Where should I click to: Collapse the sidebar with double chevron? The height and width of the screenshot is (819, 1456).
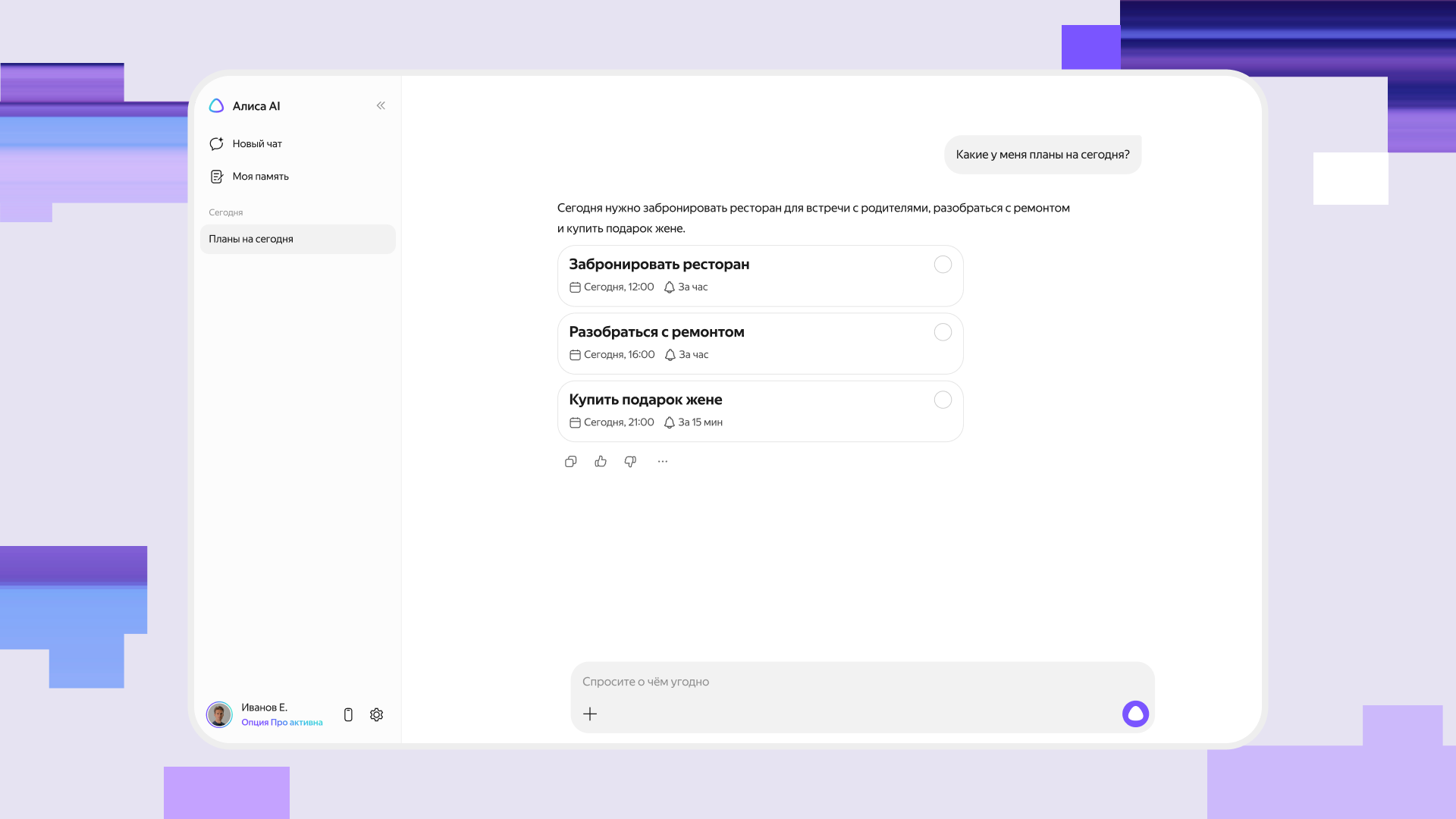click(381, 106)
